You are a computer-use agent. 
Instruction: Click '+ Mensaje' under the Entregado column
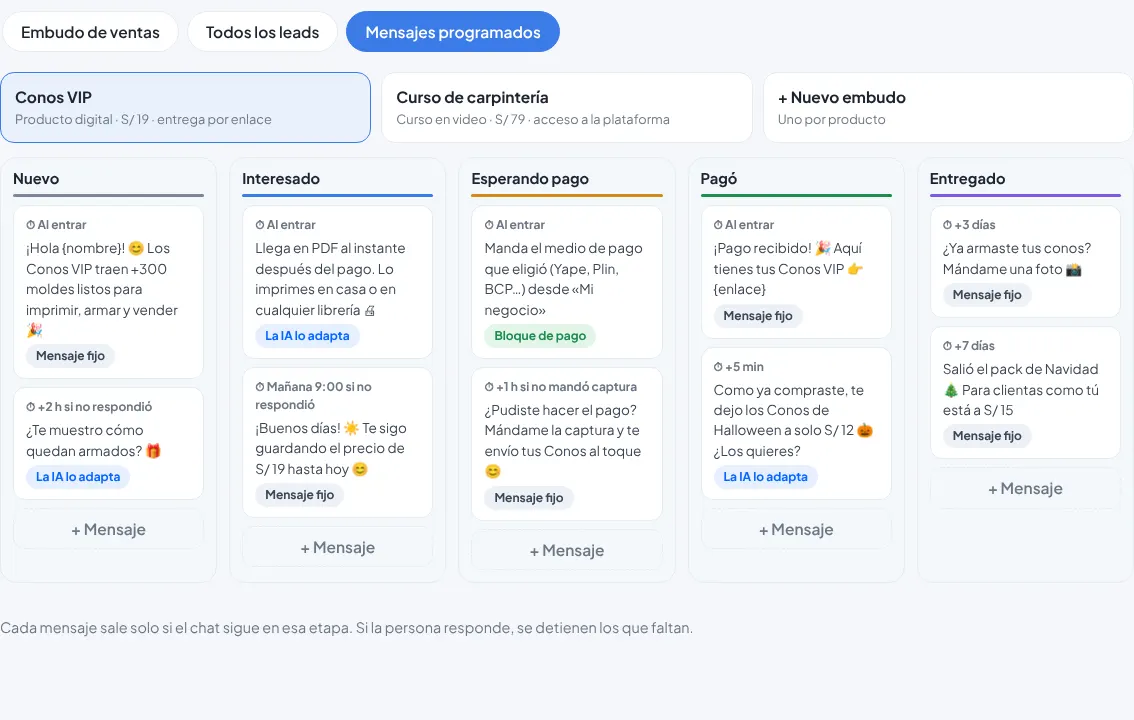(x=1026, y=489)
